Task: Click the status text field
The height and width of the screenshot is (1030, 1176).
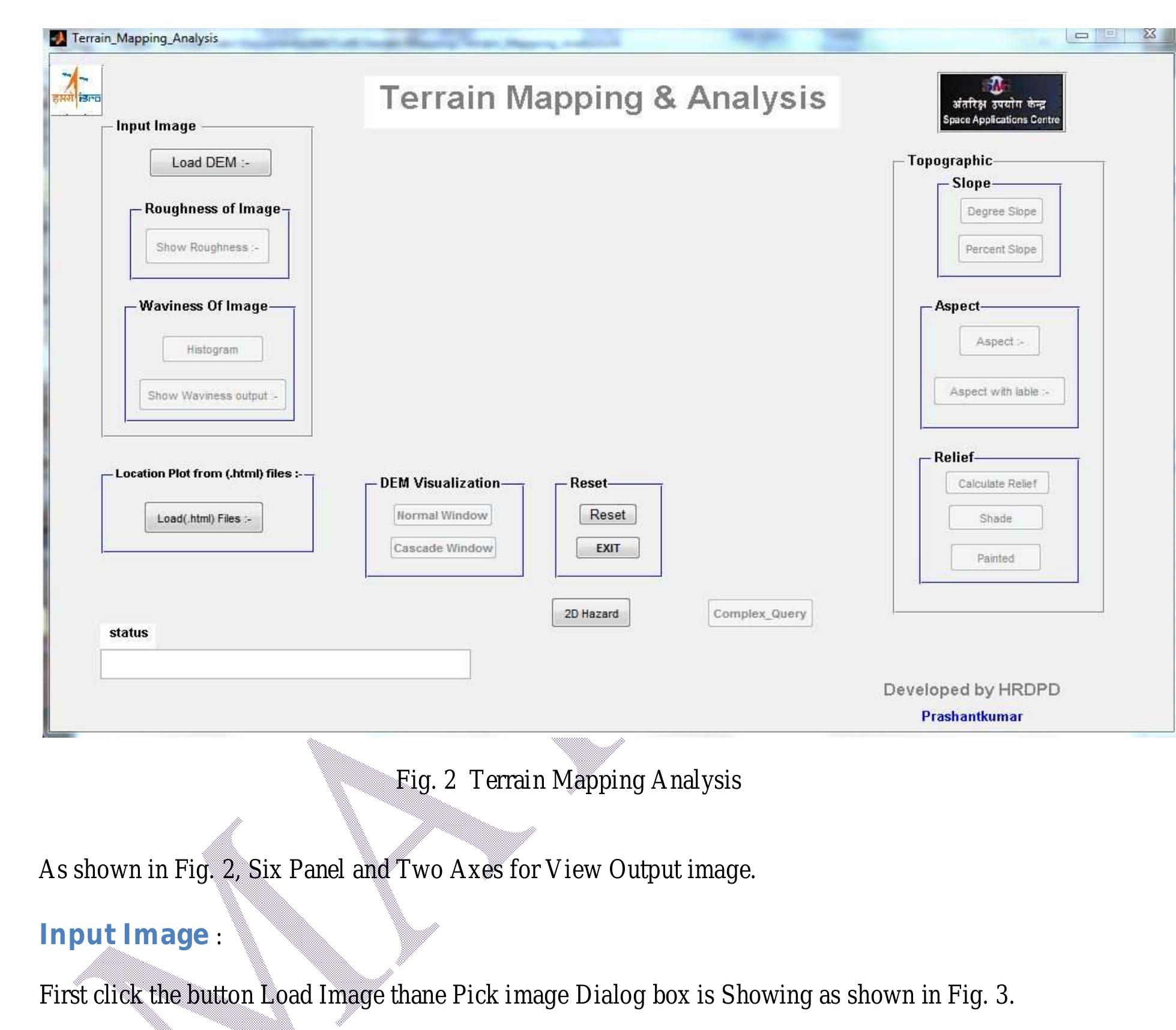Action: pyautogui.click(x=285, y=664)
